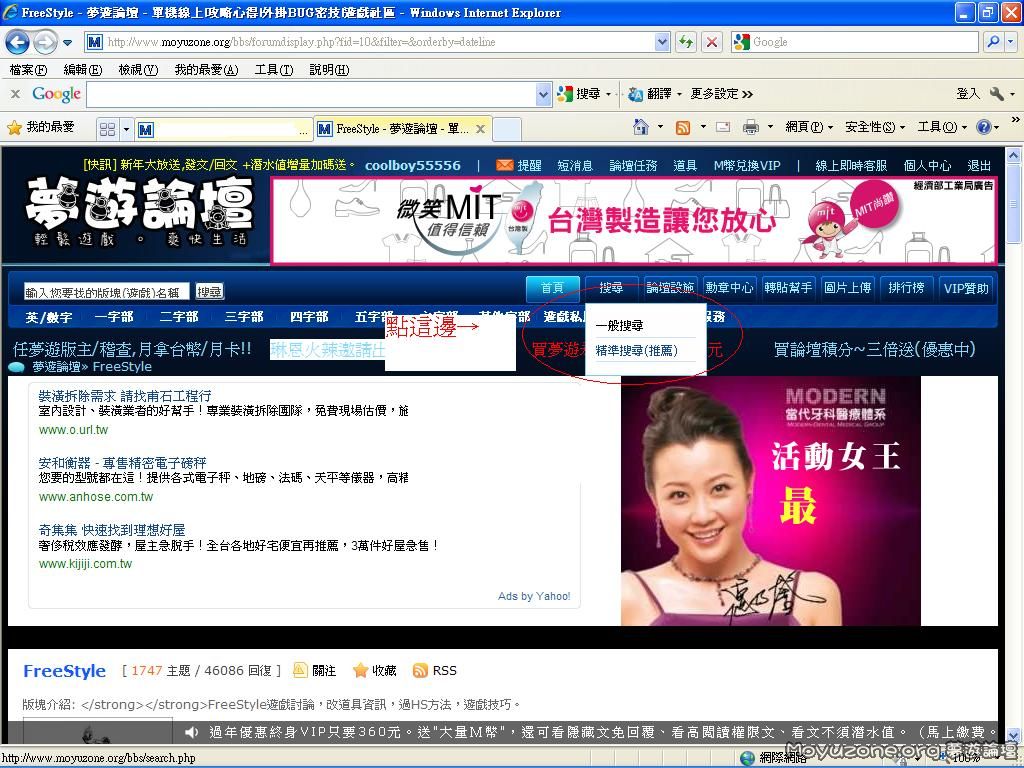This screenshot has width=1024, height=768.
Task: Click the browser Back arrow button
Action: click(x=18, y=42)
